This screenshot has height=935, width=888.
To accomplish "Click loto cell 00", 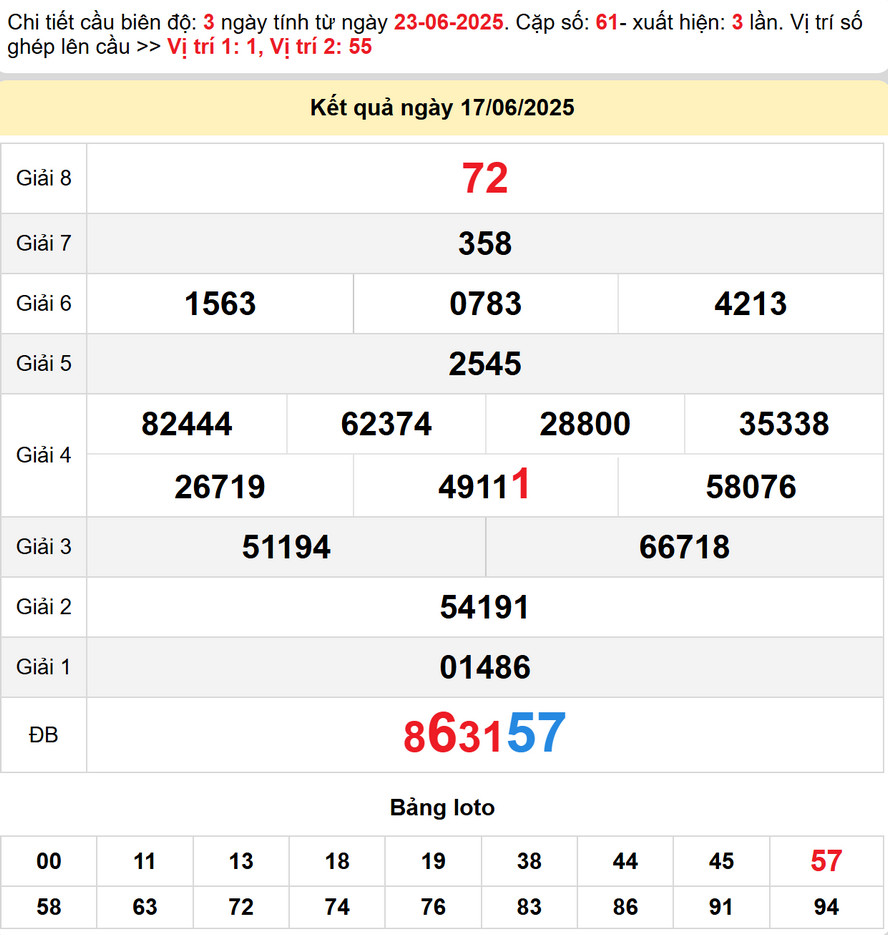I will (49, 861).
